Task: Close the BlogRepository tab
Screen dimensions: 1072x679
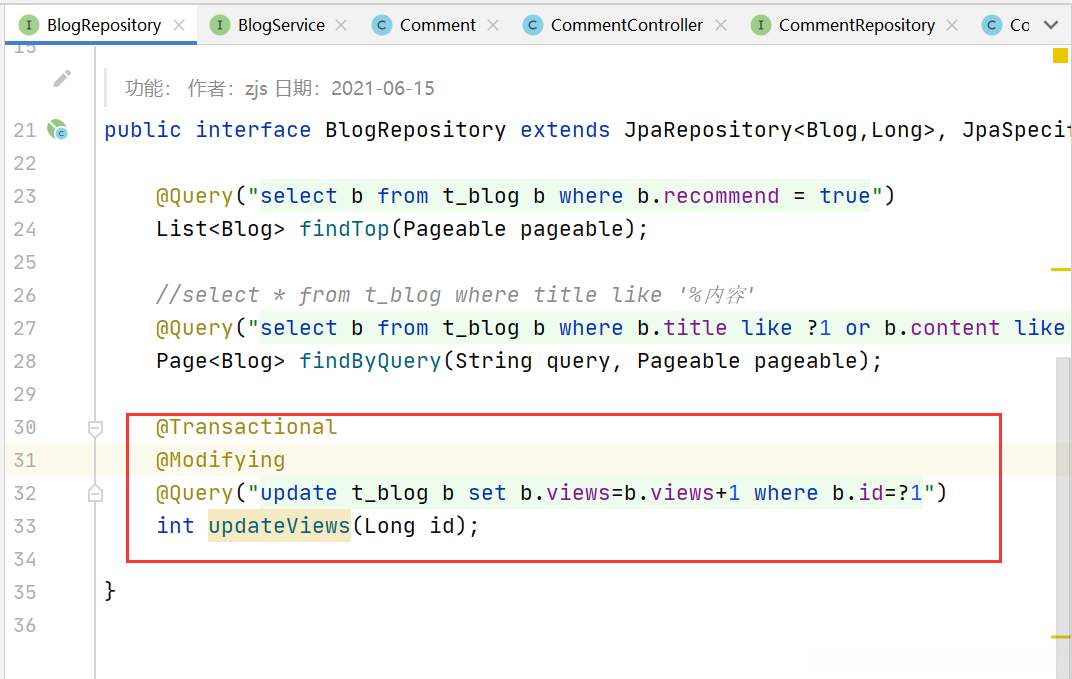Action: click(179, 25)
